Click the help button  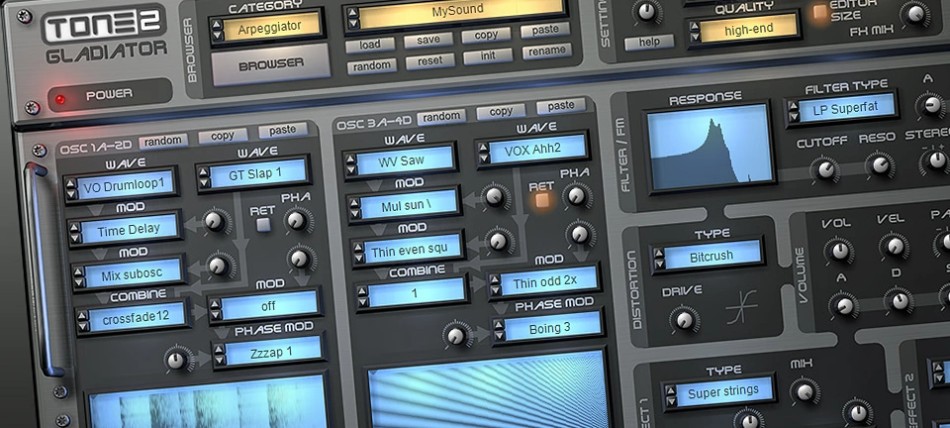coord(649,43)
